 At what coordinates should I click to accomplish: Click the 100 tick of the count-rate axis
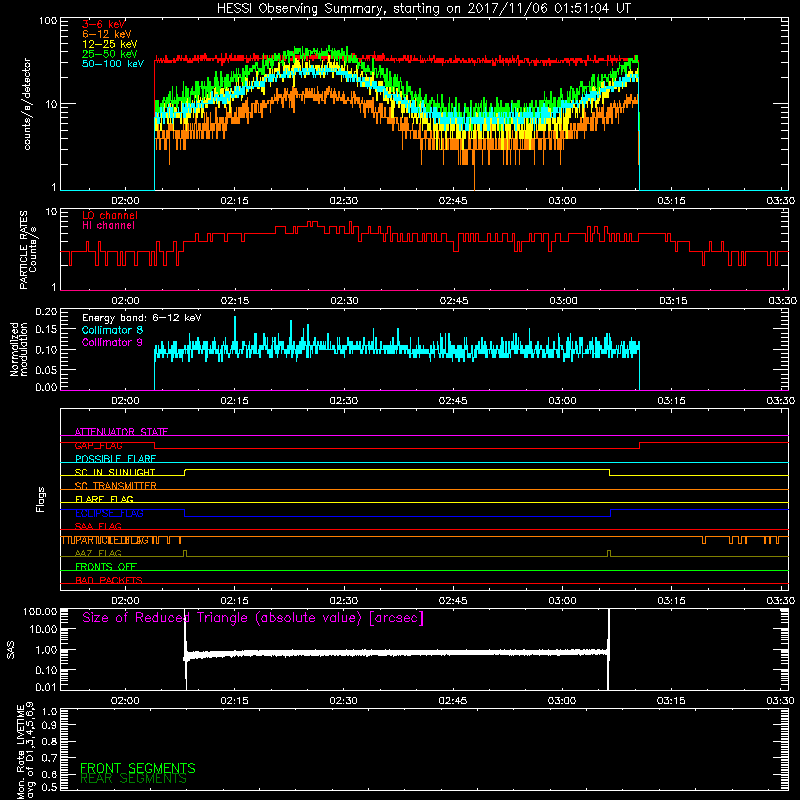[48, 21]
